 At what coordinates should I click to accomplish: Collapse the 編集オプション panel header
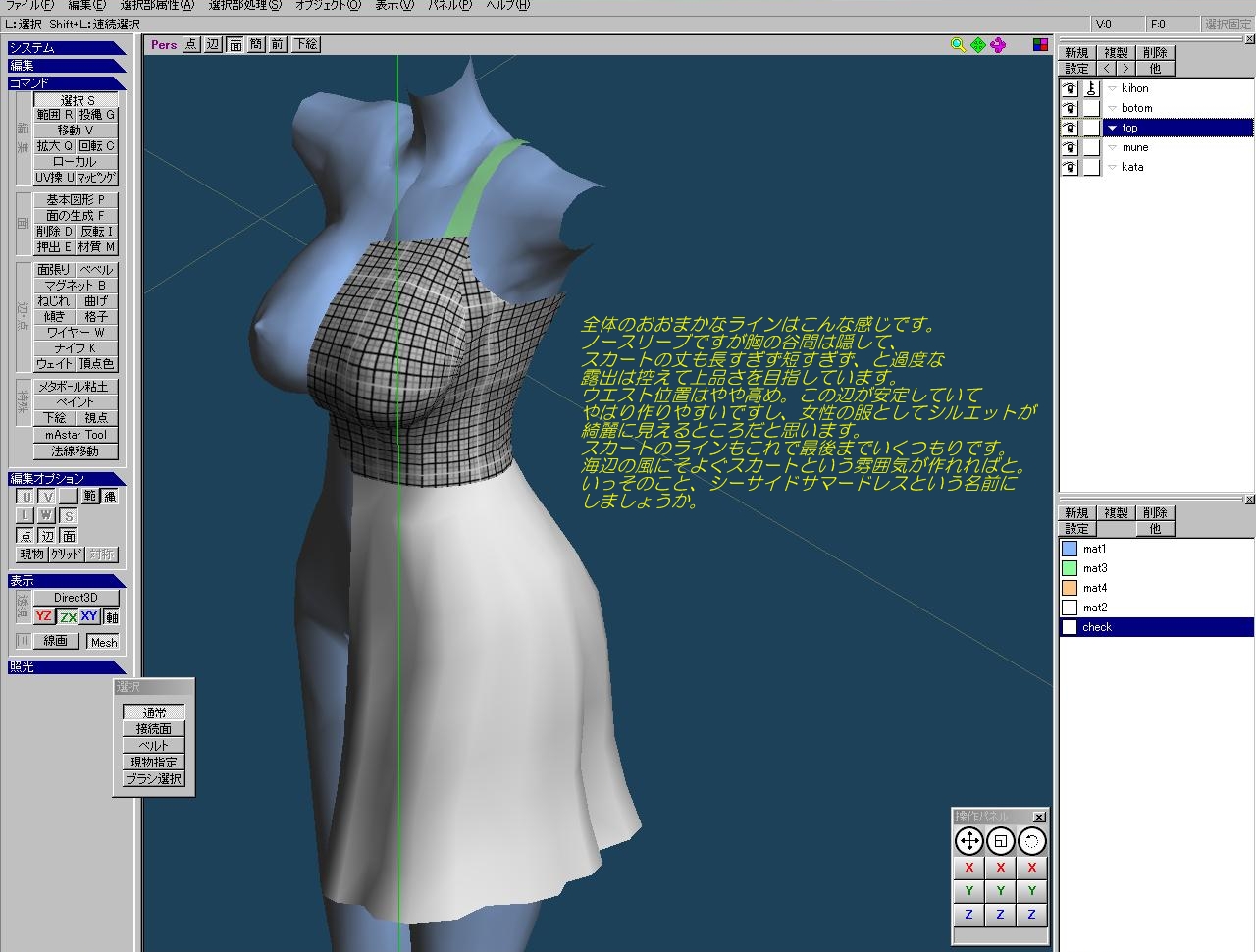[x=66, y=479]
